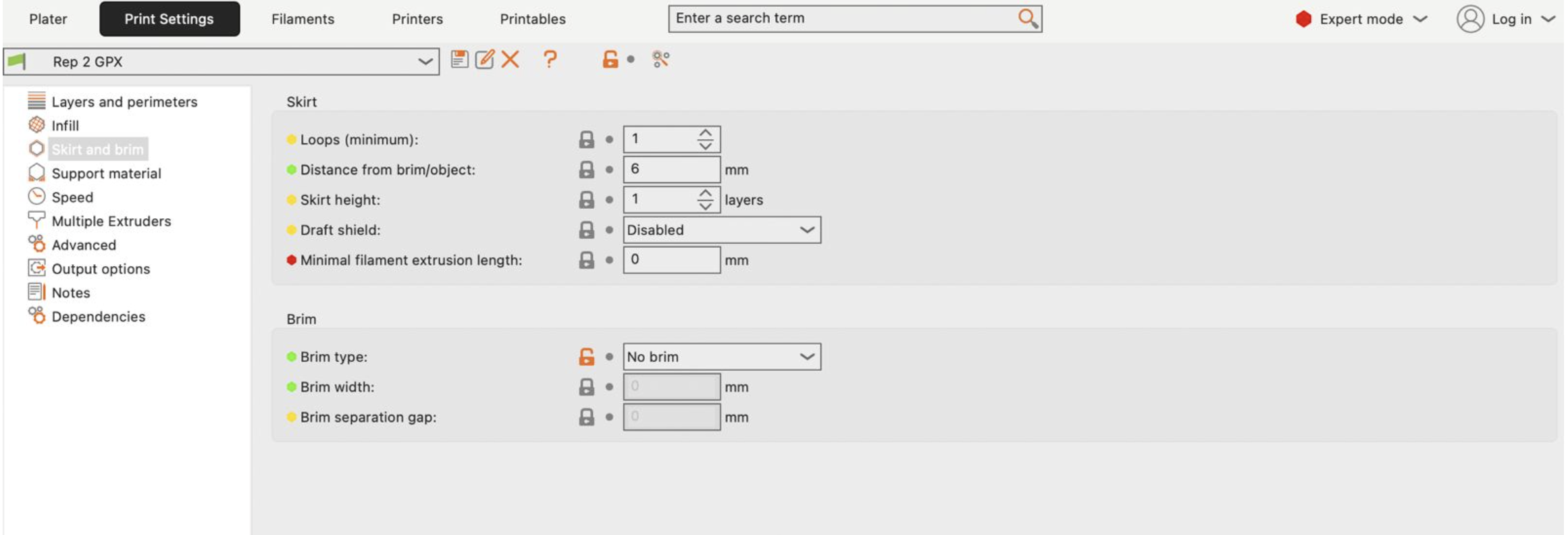Delete preset with the orange X icon

click(x=511, y=59)
